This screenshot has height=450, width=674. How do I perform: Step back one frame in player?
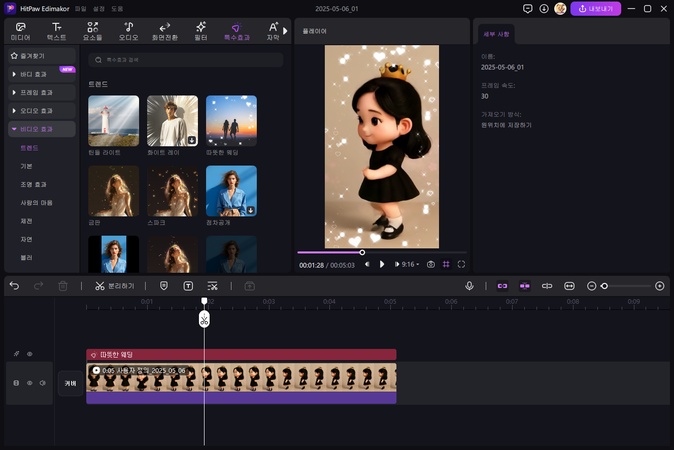point(367,264)
